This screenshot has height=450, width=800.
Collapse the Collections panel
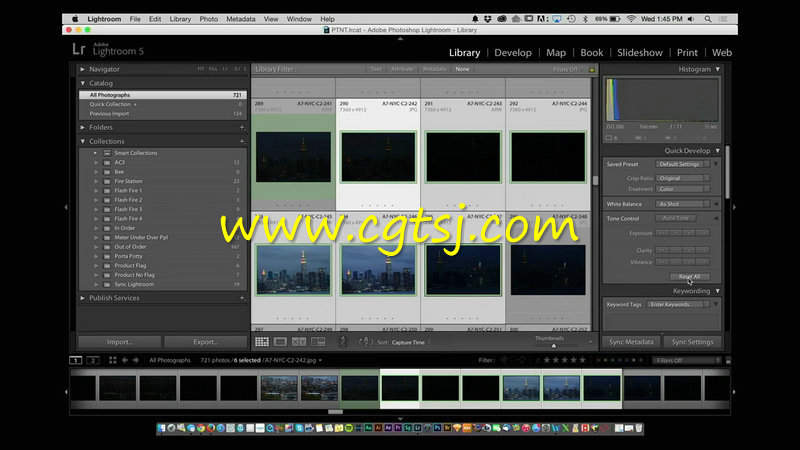point(83,141)
